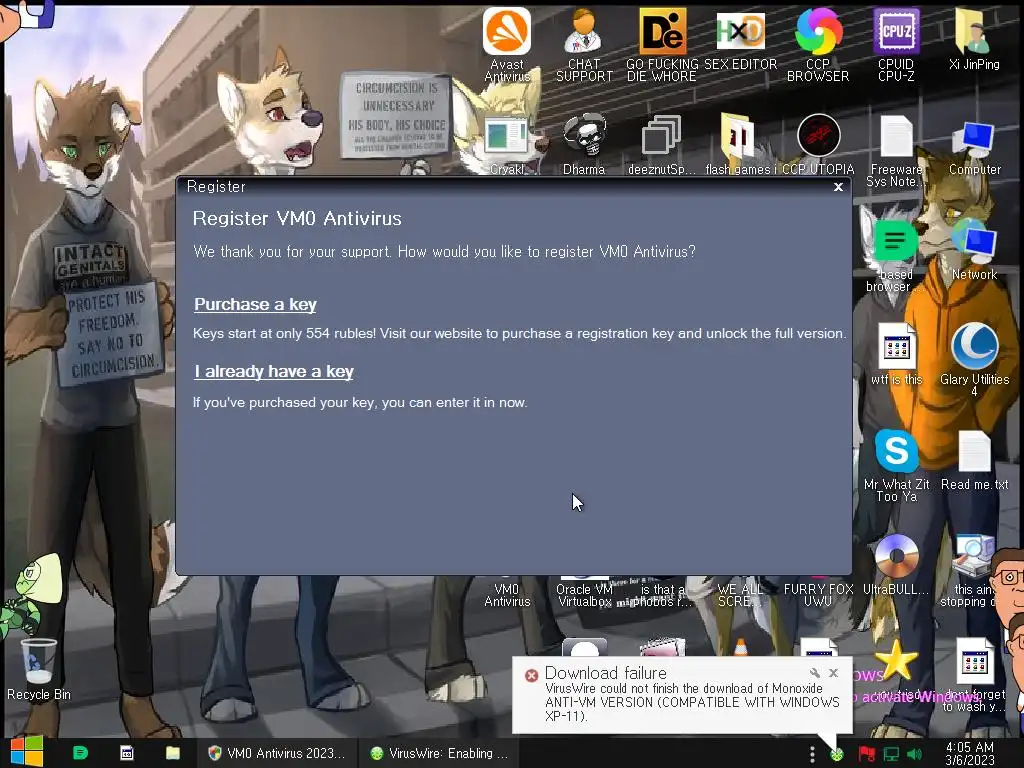Select the I already have a key link
Screen dimensions: 1024x768
click(x=274, y=372)
